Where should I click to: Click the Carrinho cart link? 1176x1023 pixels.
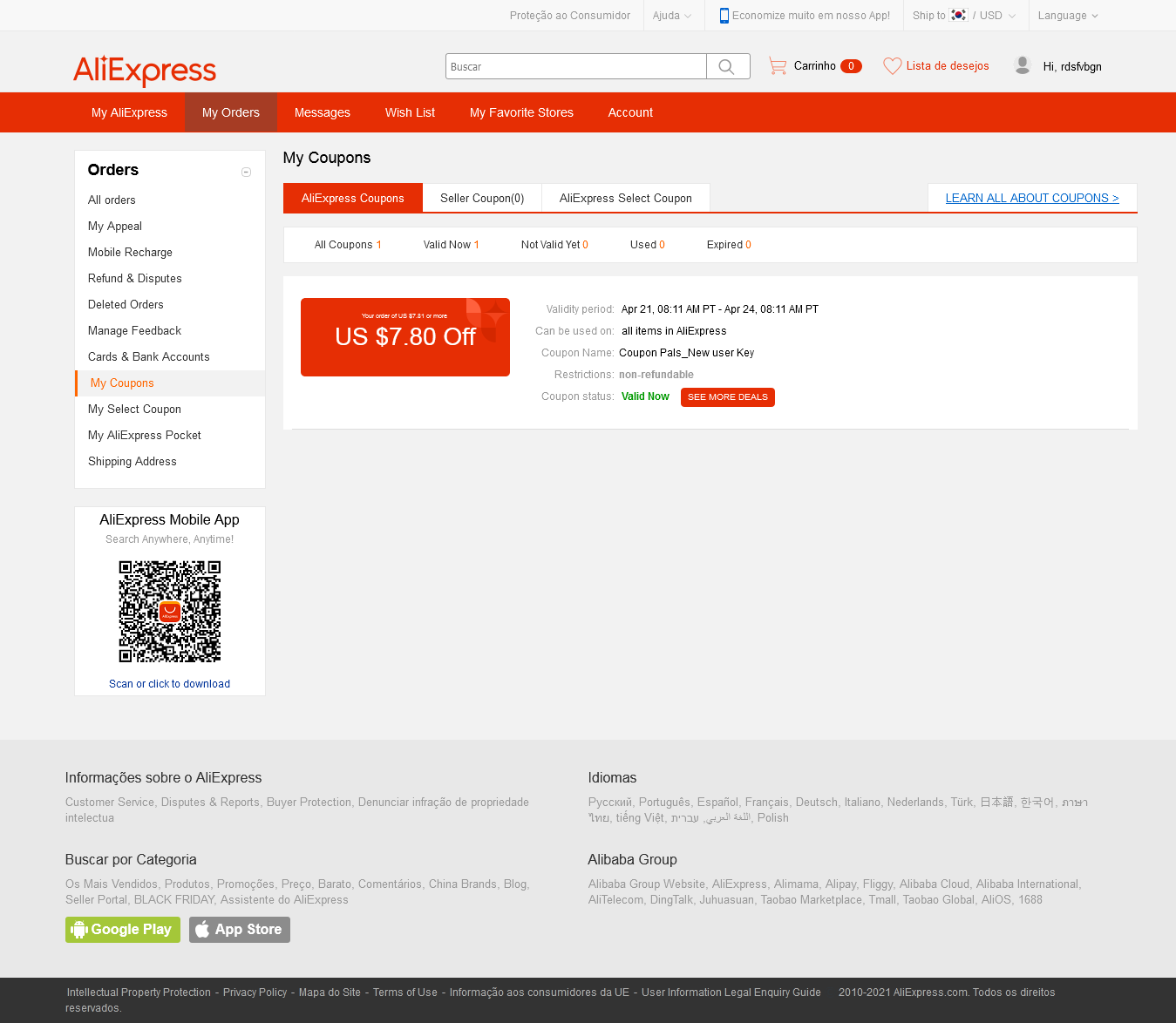[x=815, y=66]
